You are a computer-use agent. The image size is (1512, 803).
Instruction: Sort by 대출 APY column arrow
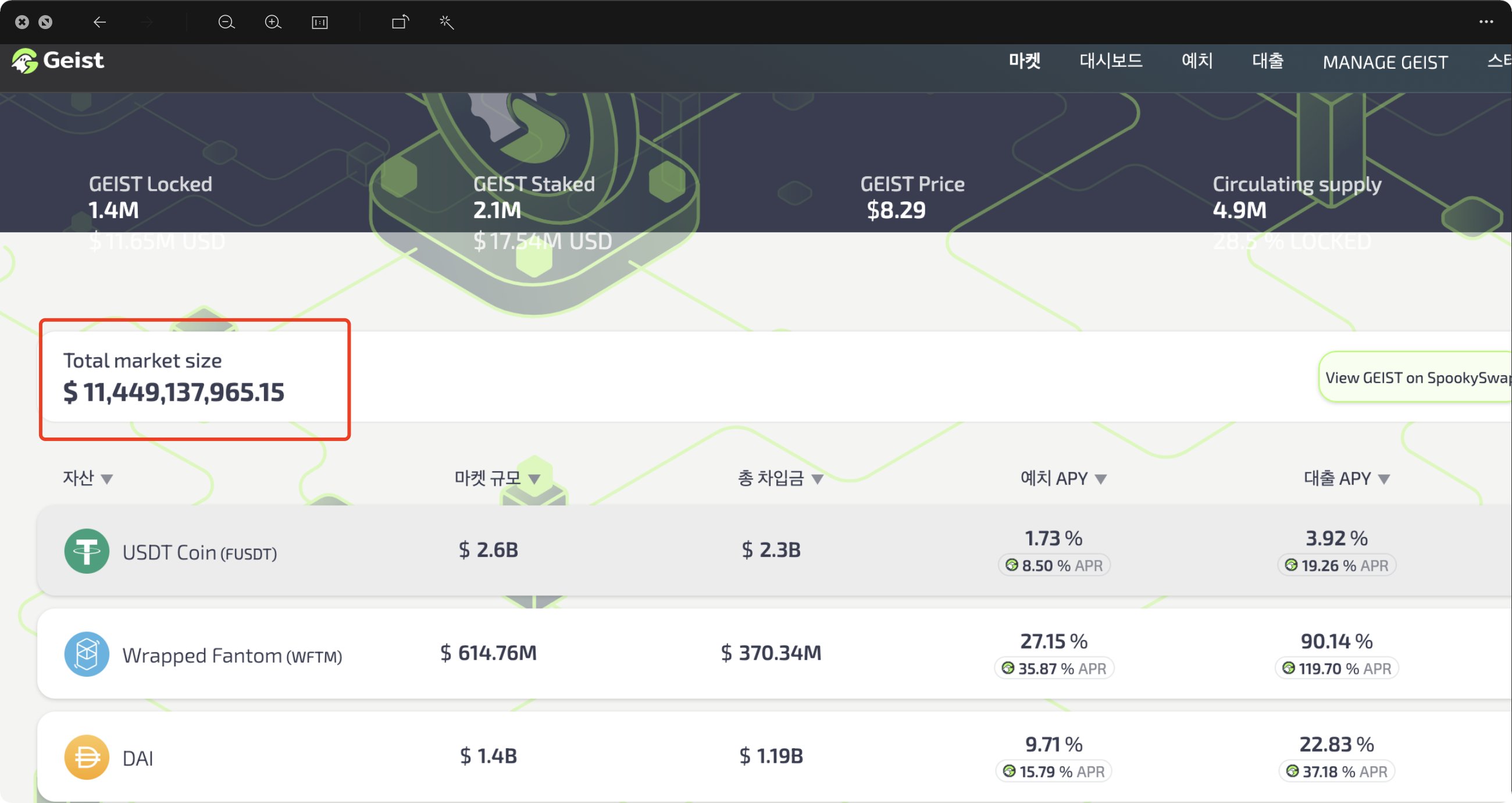(x=1384, y=479)
